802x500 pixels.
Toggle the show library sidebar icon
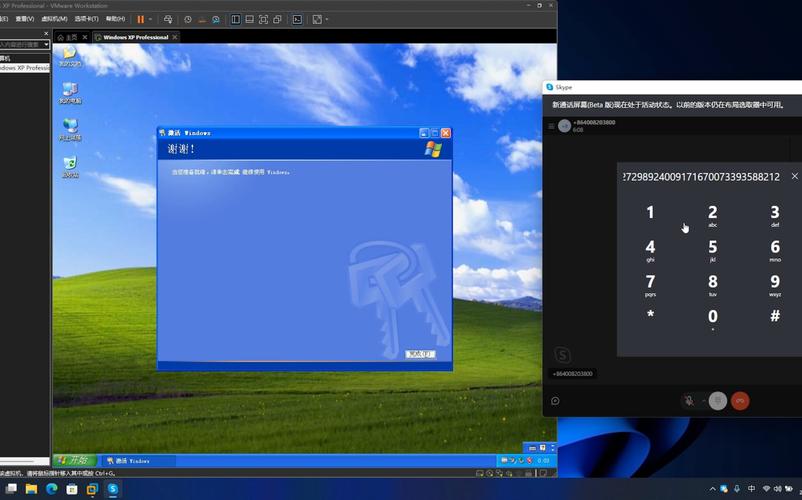[x=235, y=19]
